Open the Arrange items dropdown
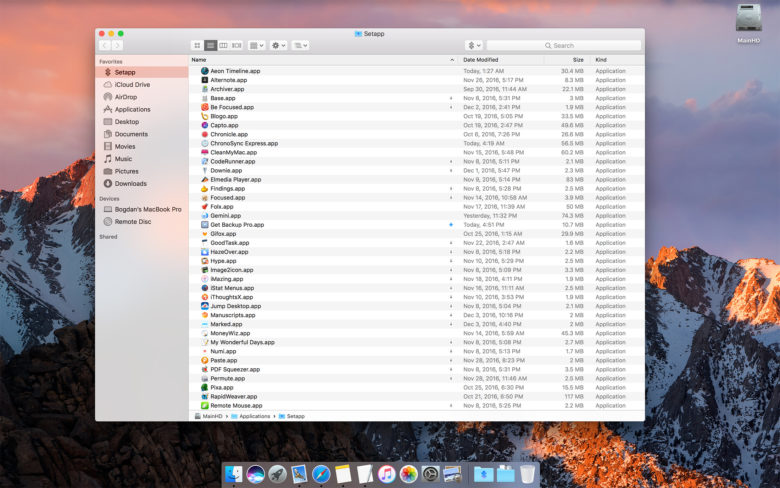This screenshot has height=488, width=780. click(257, 45)
